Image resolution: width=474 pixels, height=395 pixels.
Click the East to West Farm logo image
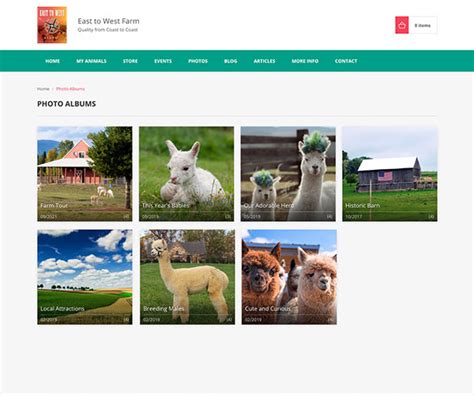pyautogui.click(x=52, y=25)
